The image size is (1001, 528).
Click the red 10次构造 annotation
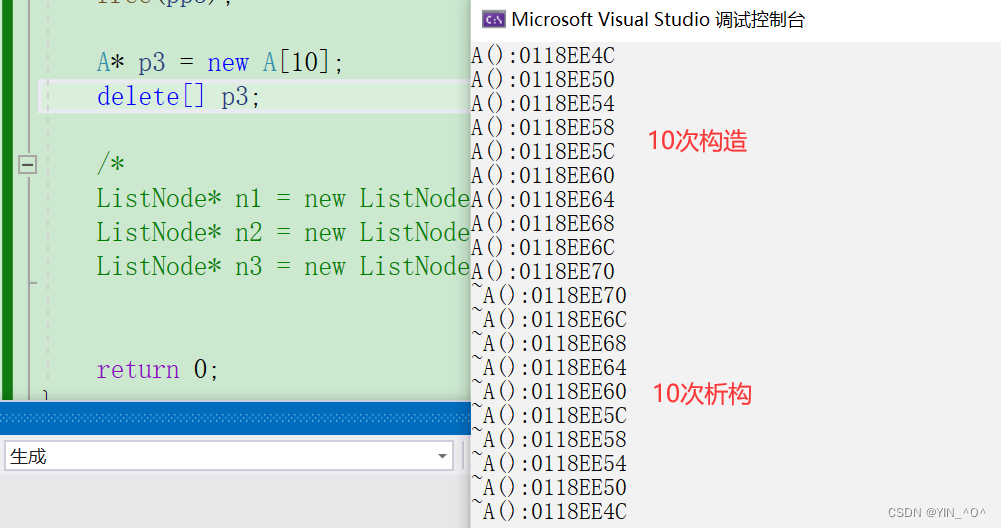tap(697, 141)
